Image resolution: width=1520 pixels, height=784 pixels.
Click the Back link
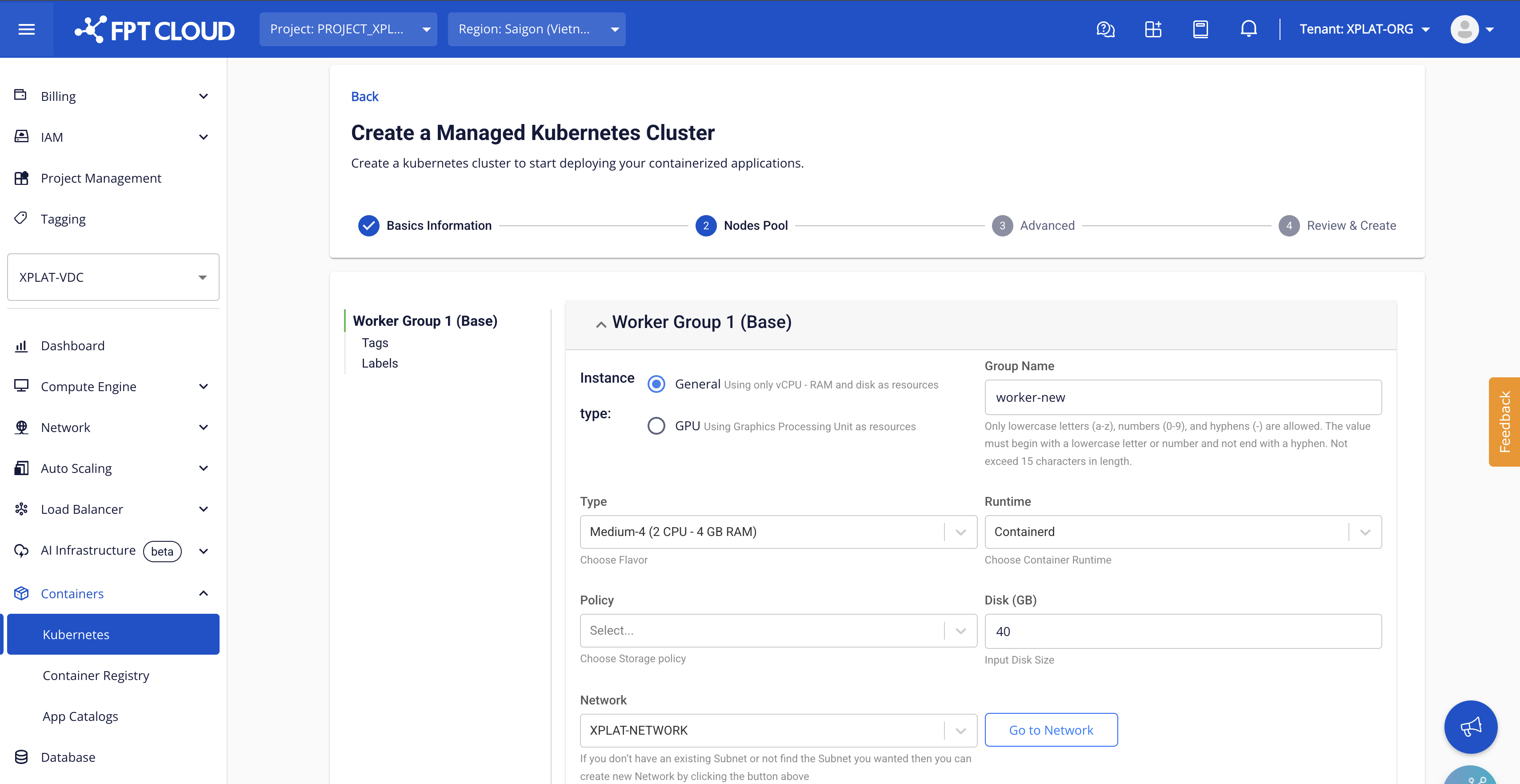point(364,96)
